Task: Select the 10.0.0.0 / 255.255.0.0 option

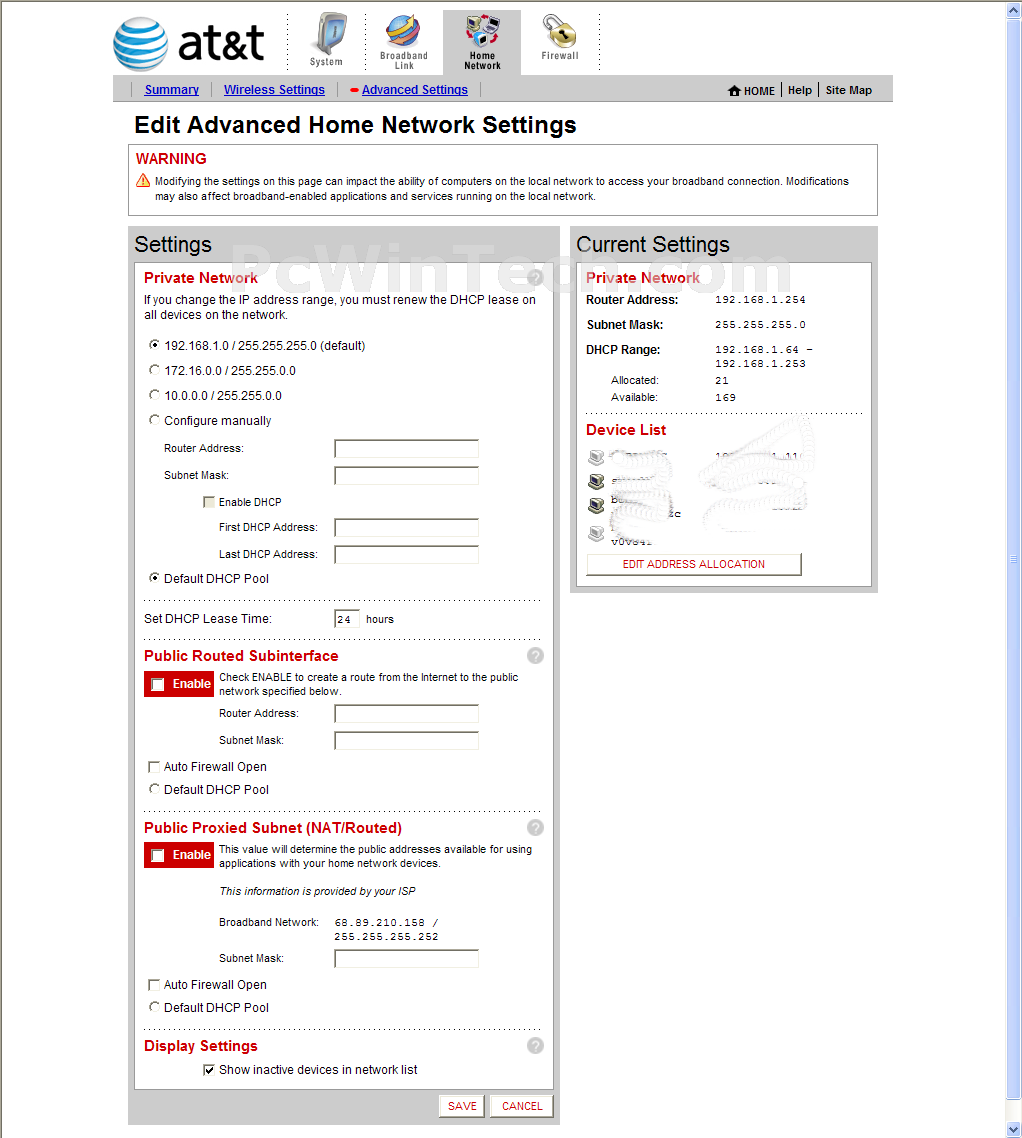Action: [x=154, y=395]
